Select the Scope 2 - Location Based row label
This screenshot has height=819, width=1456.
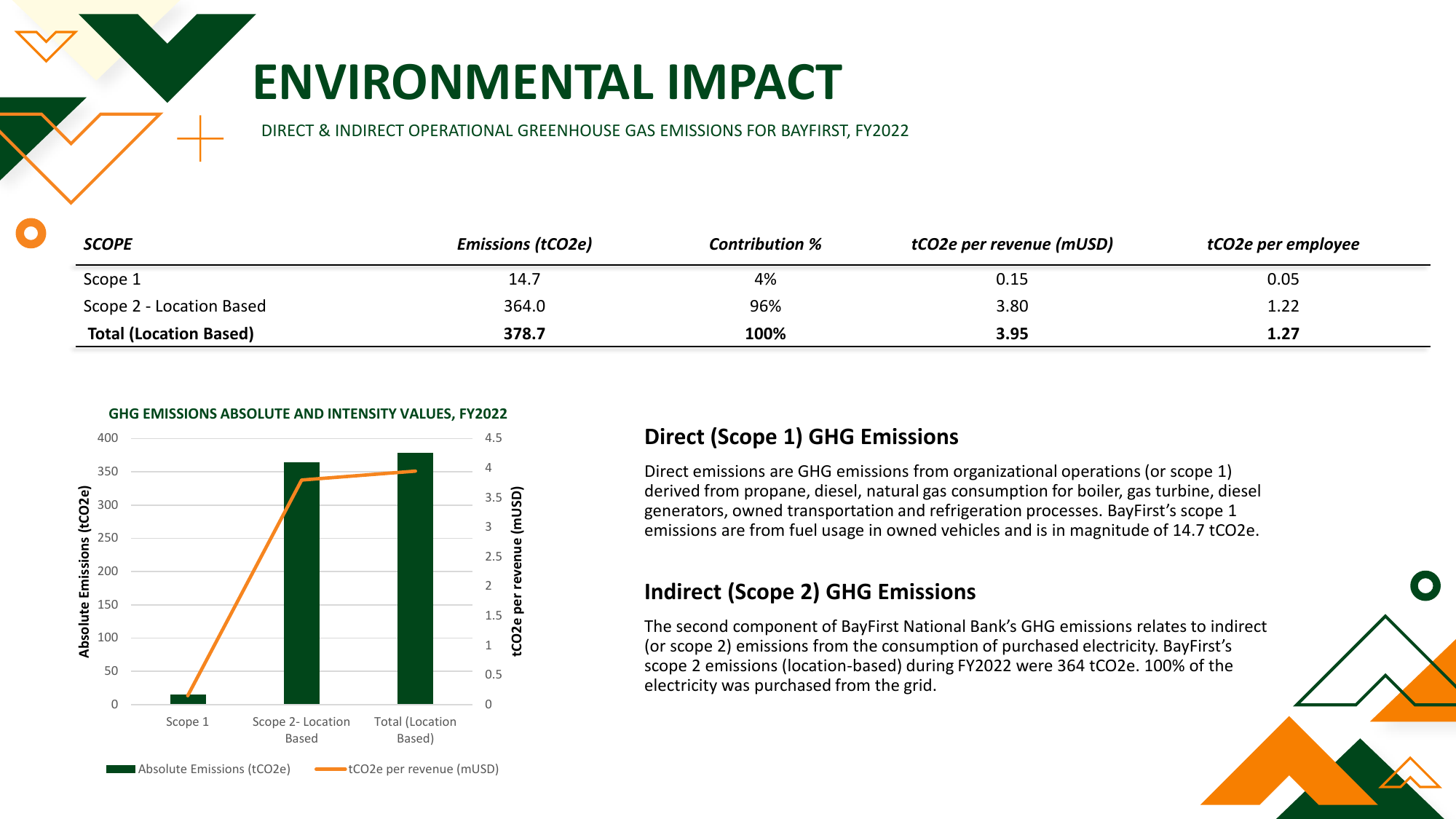(x=175, y=306)
